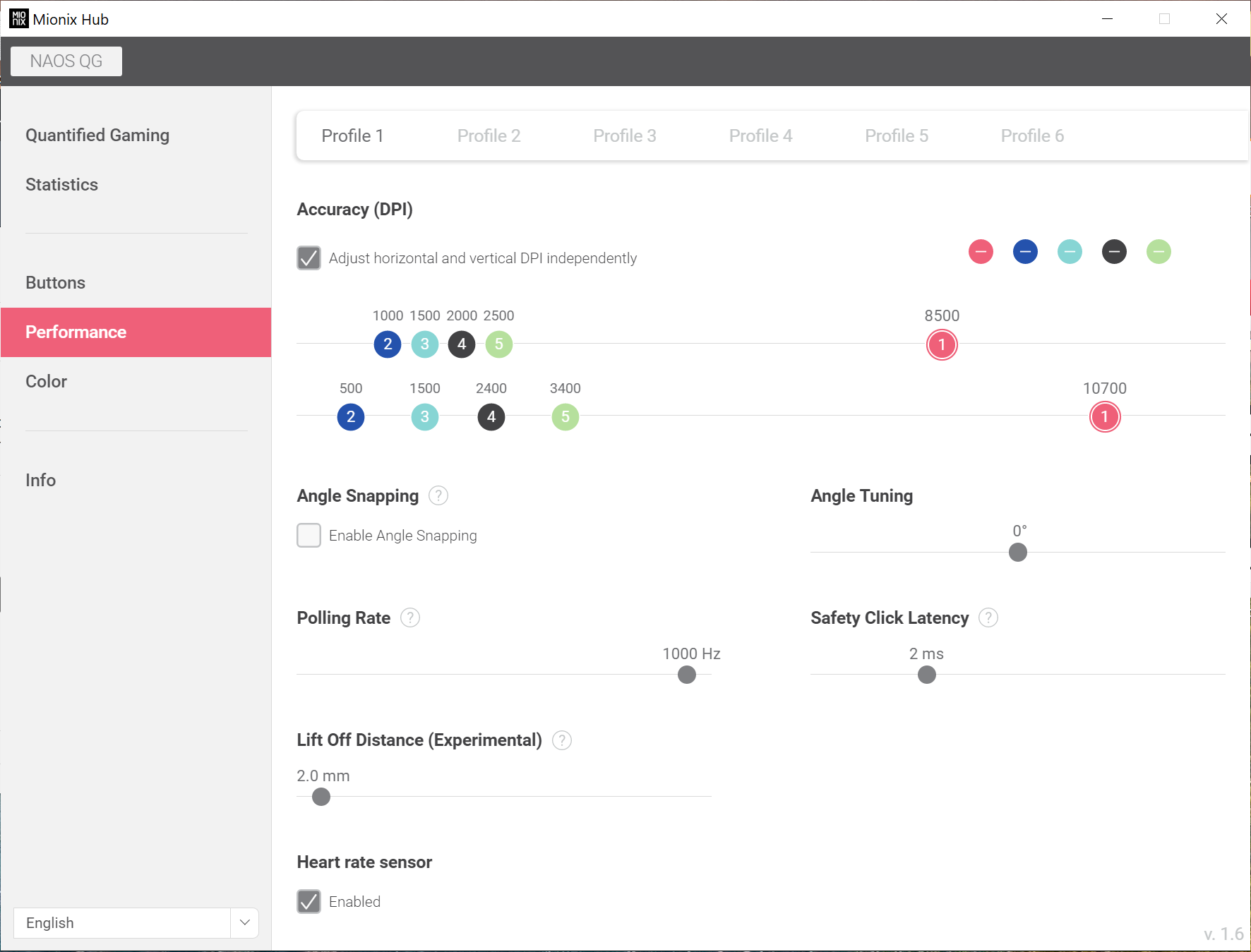This screenshot has height=952, width=1251.
Task: Open the Safety Click Latency help icon
Action: 988,618
